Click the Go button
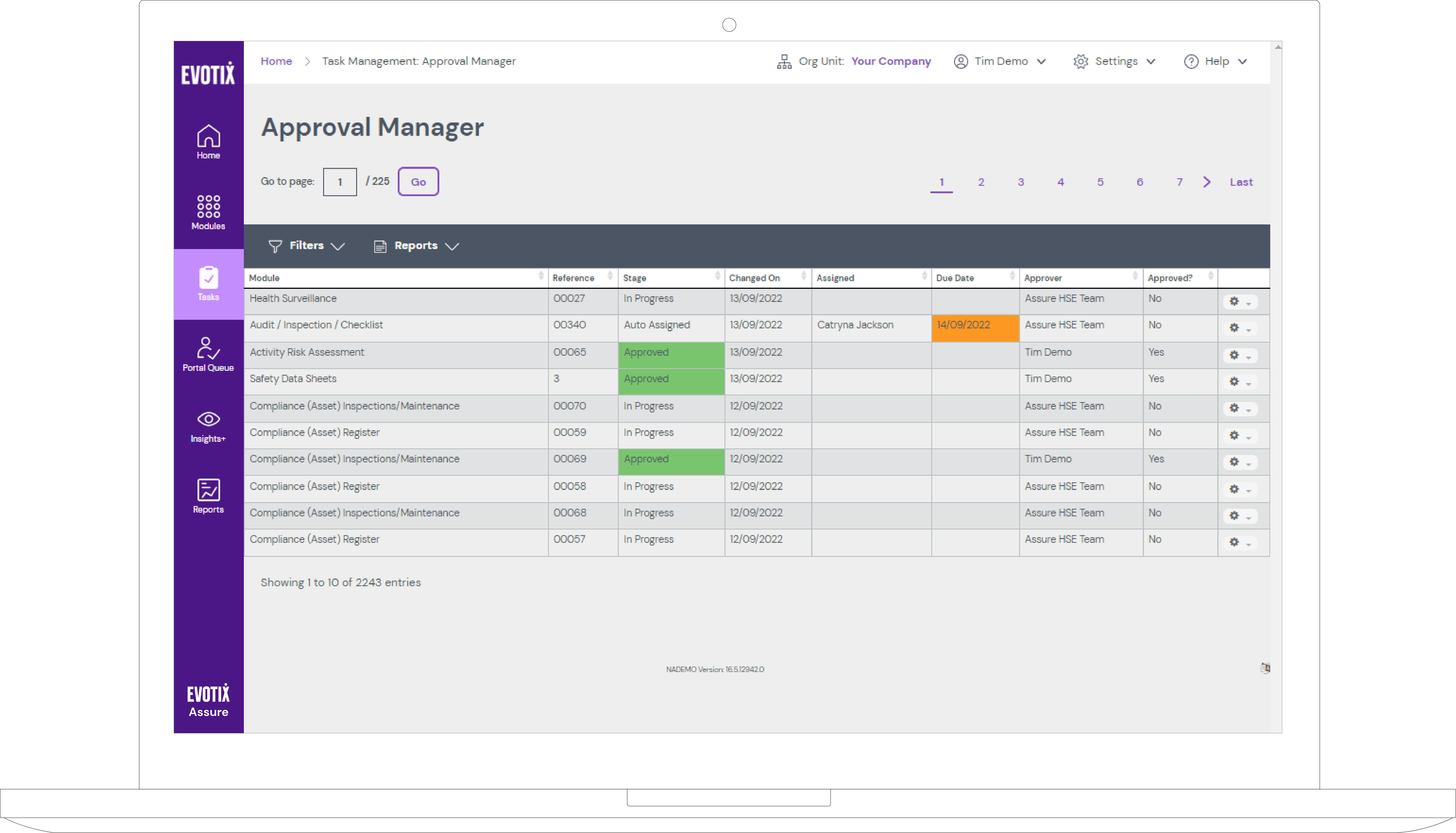The height and width of the screenshot is (833, 1456). coord(418,181)
